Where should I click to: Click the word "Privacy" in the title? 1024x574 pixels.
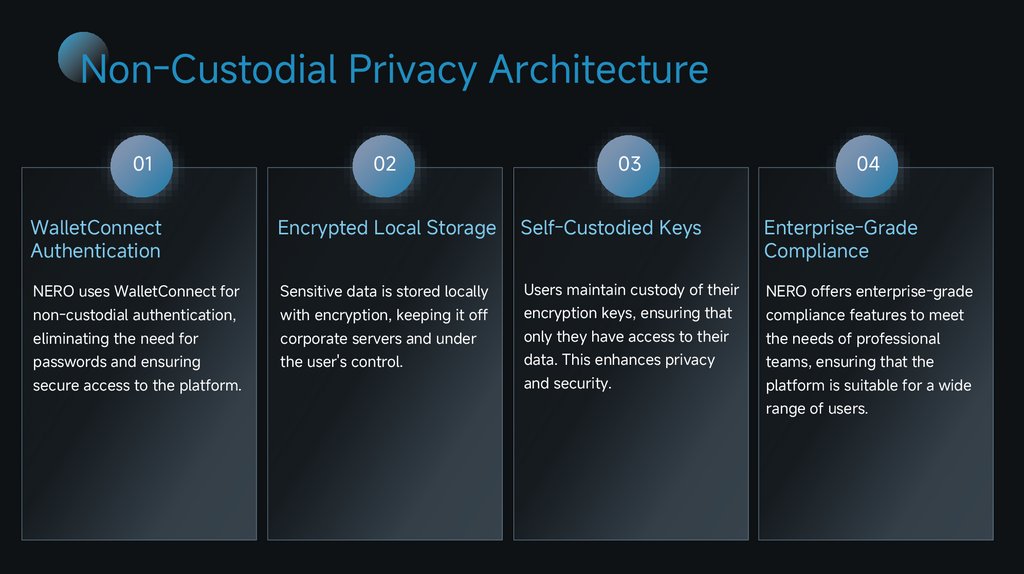pos(412,70)
